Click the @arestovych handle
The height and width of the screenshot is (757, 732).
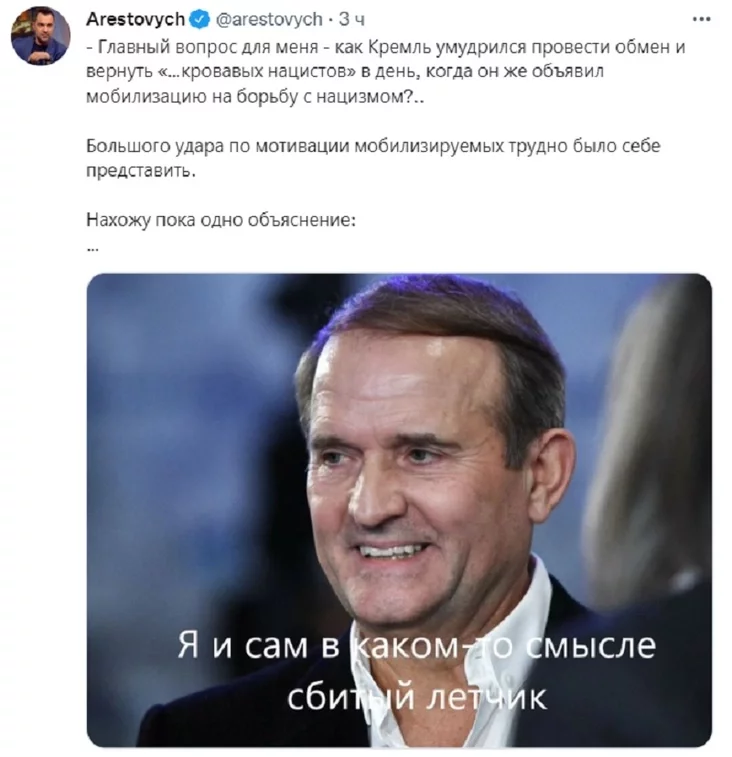[268, 19]
